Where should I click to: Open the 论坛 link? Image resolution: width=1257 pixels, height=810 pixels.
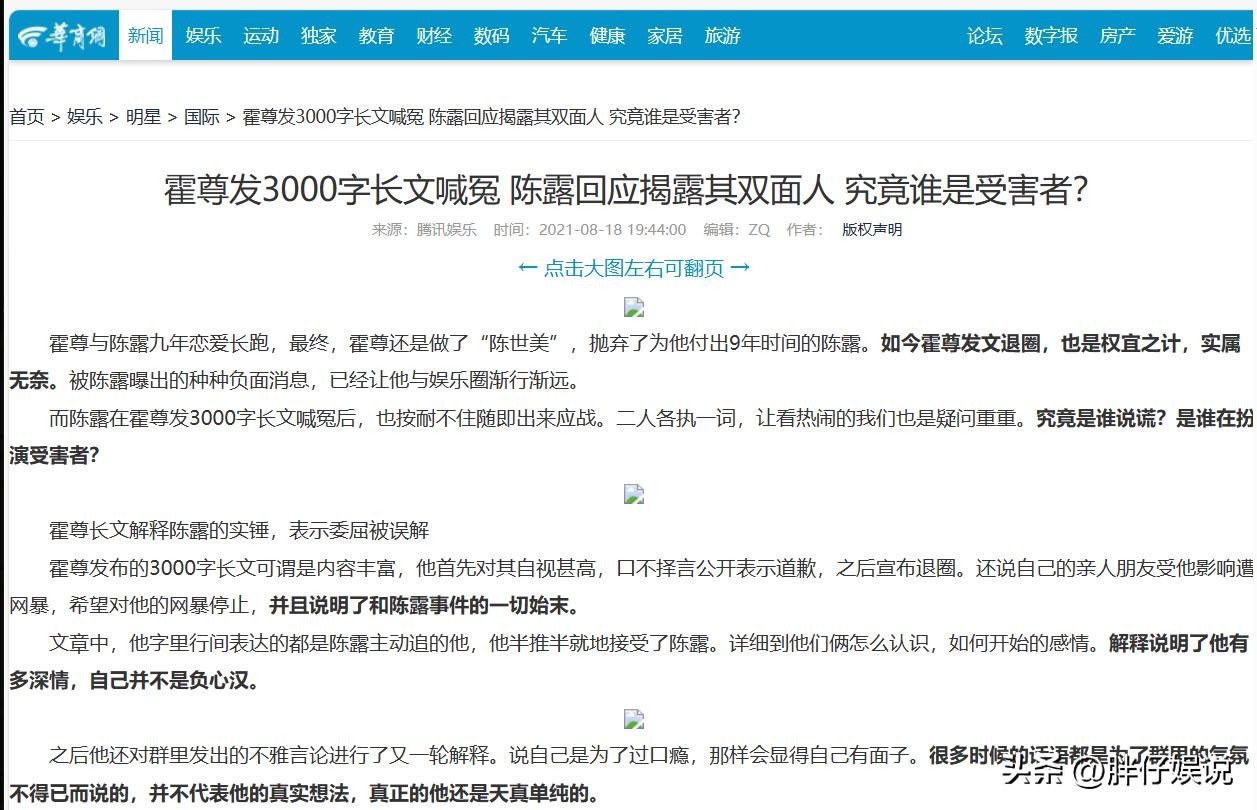coord(984,36)
